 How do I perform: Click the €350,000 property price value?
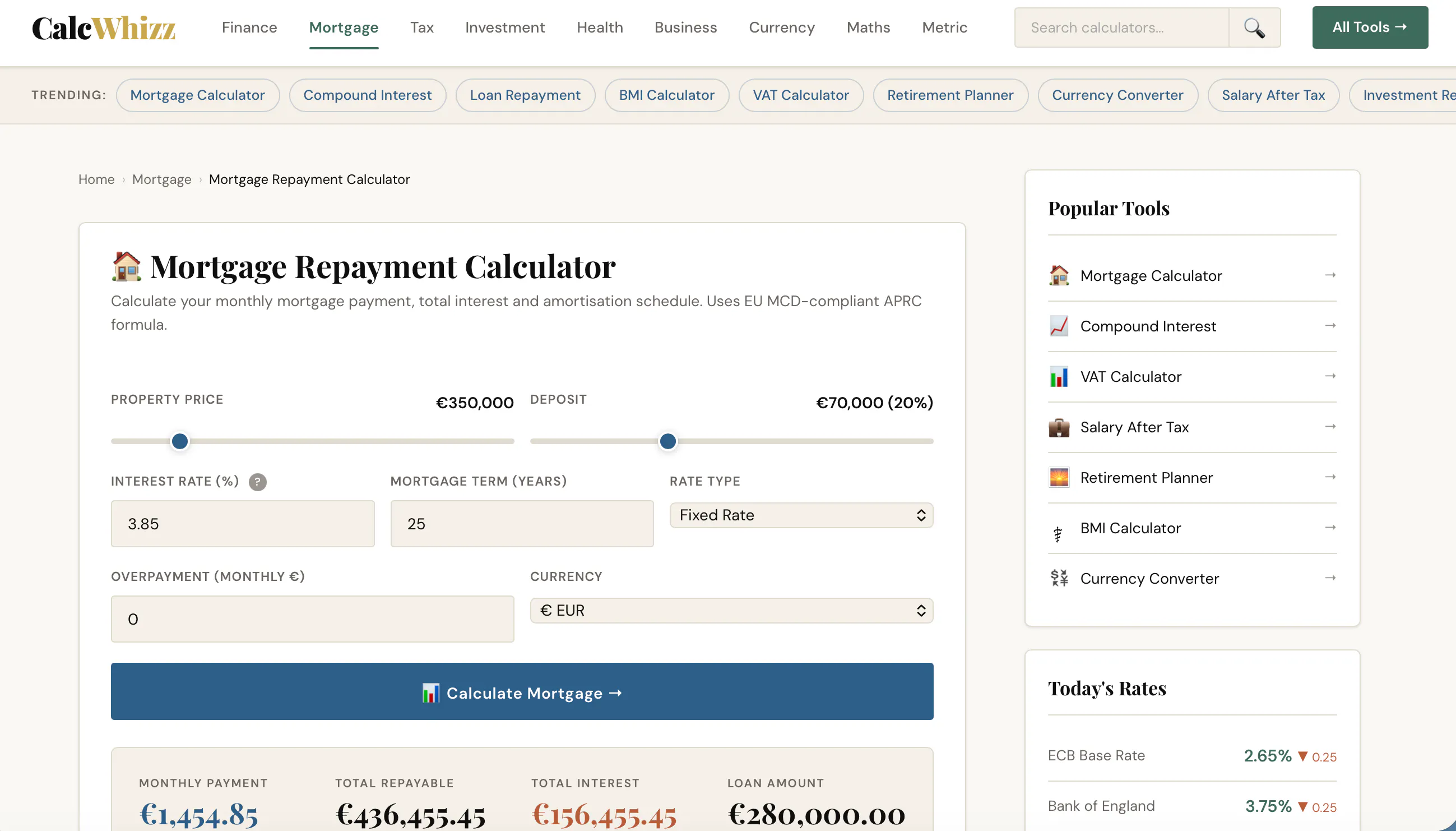coord(475,403)
